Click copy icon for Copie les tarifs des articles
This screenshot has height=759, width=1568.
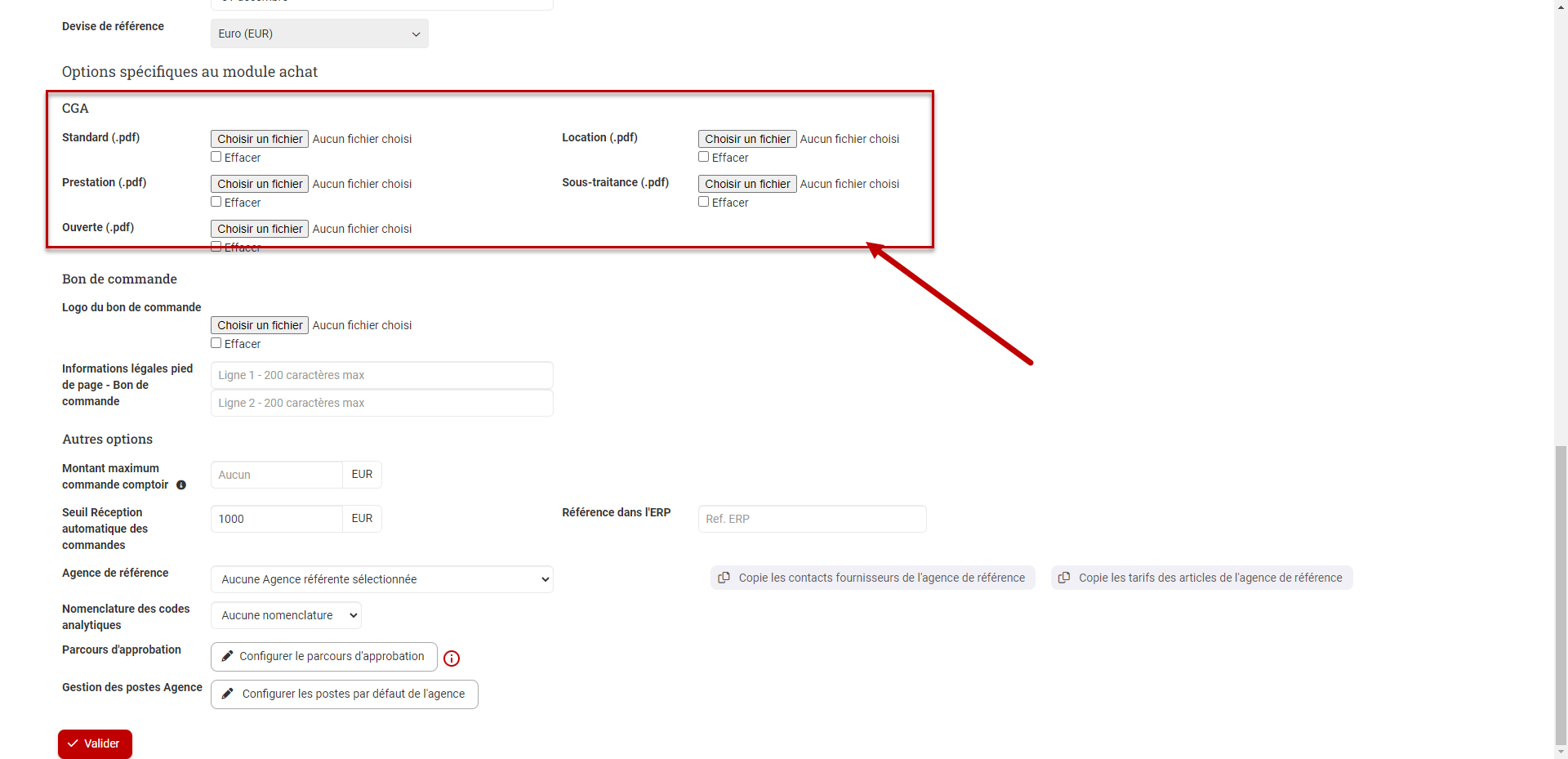pyautogui.click(x=1064, y=578)
